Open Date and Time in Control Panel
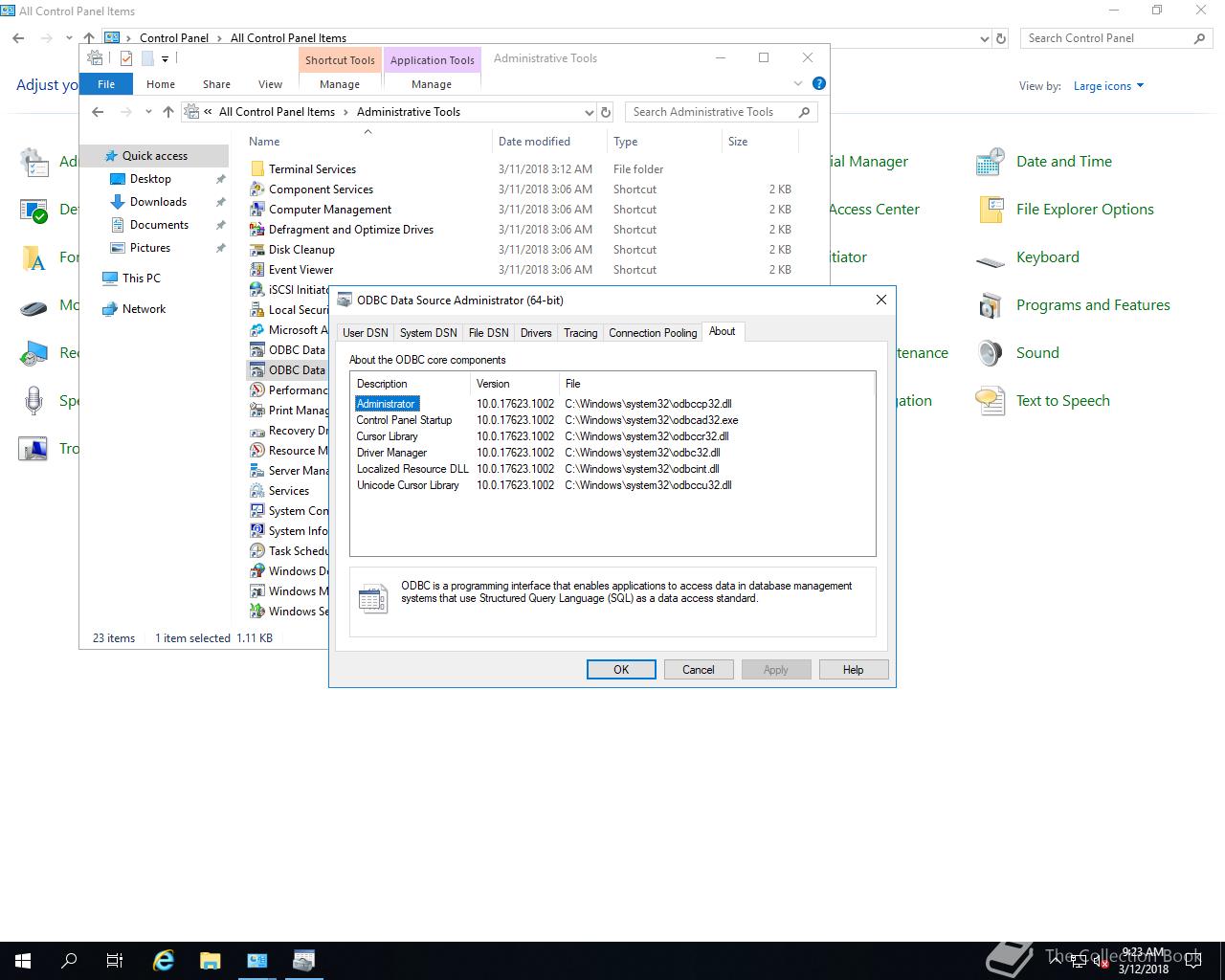The height and width of the screenshot is (980, 1225). (990, 162)
